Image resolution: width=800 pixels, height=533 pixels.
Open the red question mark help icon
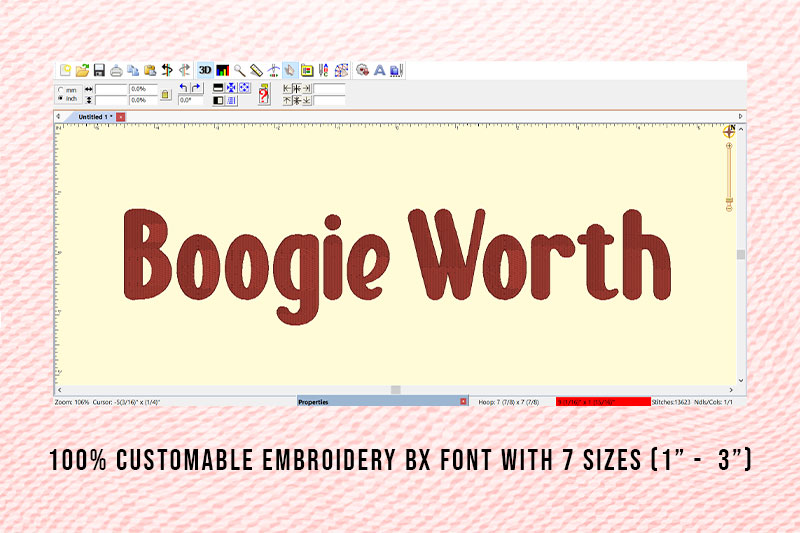264,94
